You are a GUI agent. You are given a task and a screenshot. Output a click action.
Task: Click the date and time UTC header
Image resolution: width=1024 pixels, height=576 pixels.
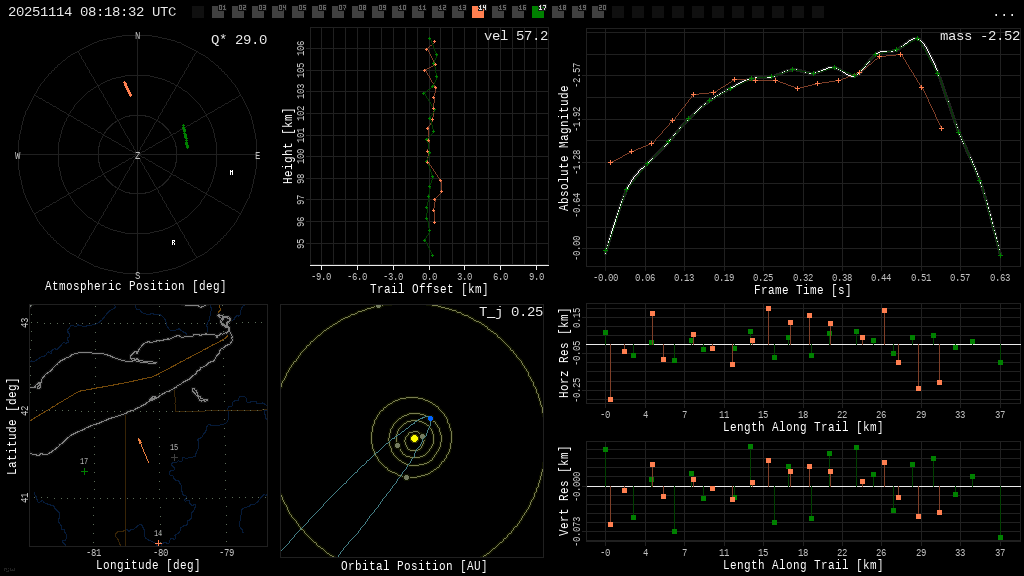point(92,12)
